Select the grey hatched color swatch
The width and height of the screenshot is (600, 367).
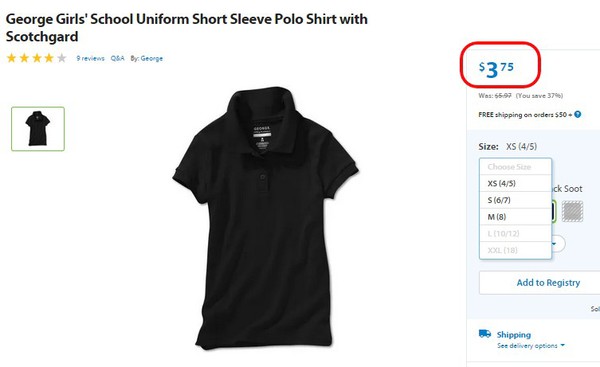click(572, 211)
